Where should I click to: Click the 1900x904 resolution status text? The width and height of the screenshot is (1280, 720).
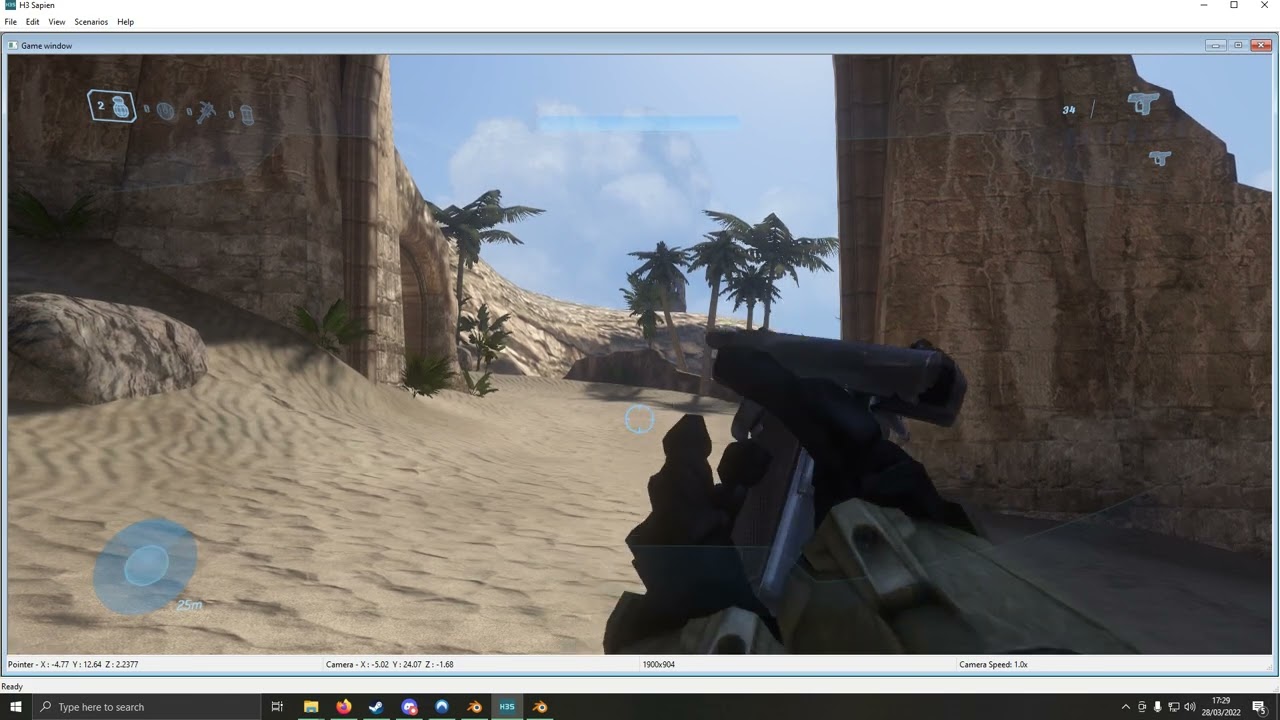tap(658, 664)
